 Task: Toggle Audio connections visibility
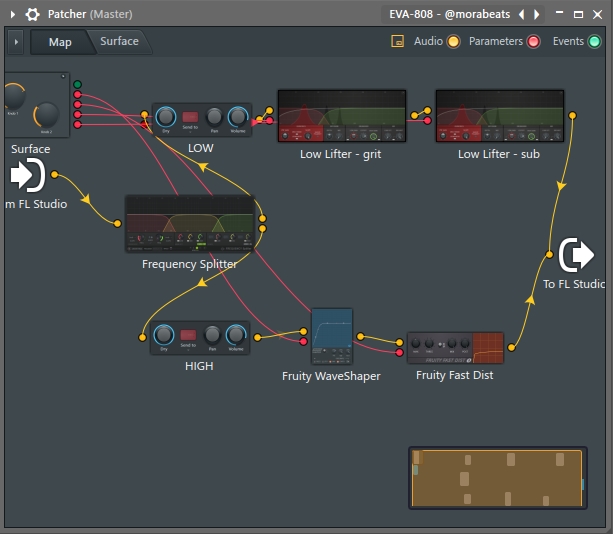(x=453, y=42)
